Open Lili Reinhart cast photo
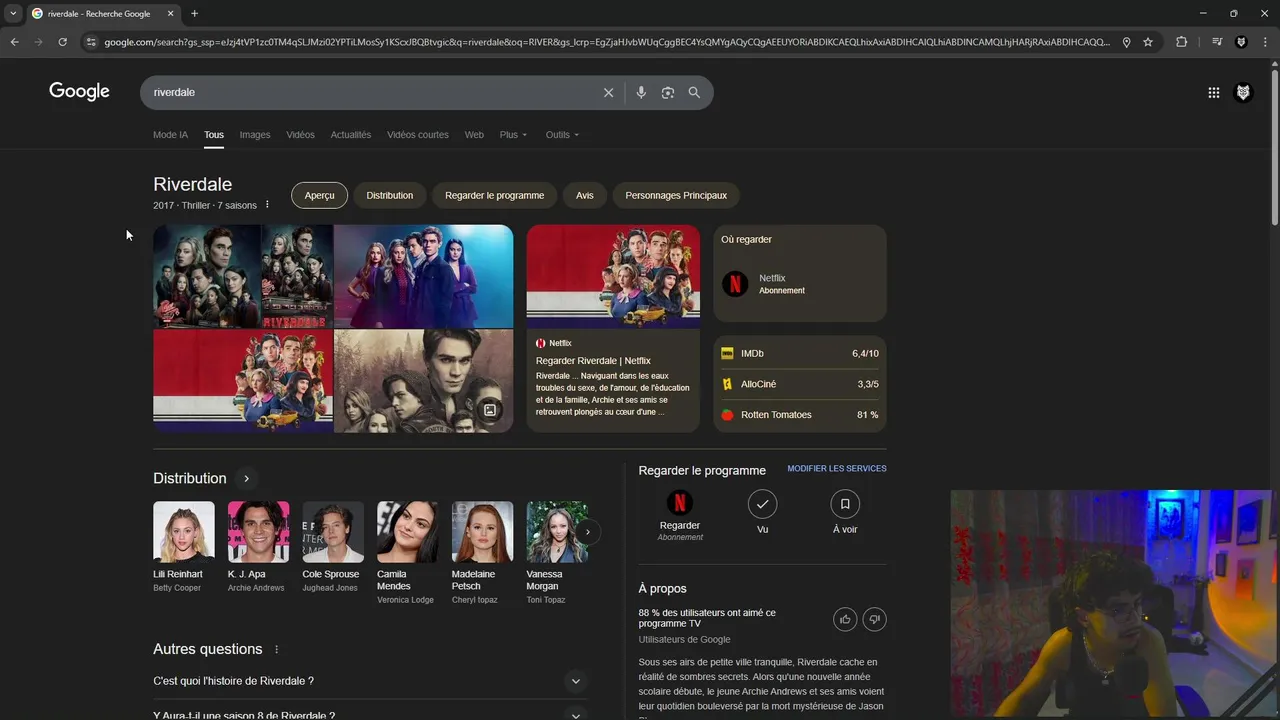This screenshot has width=1280, height=720. coord(184,532)
